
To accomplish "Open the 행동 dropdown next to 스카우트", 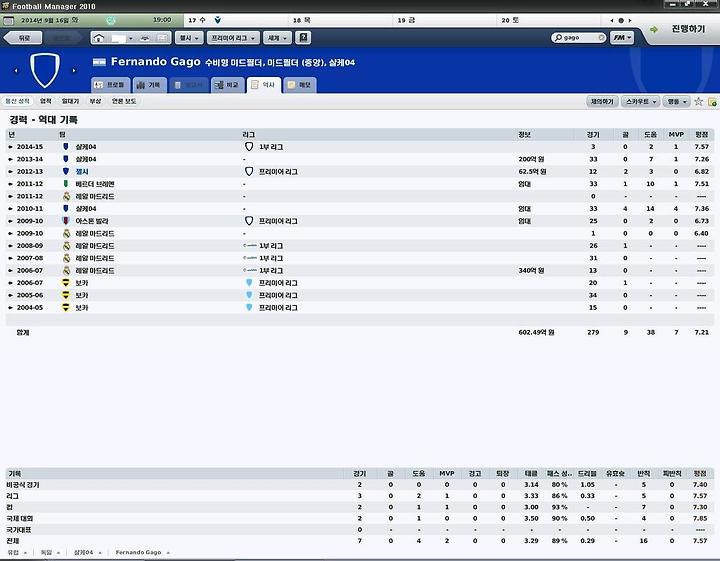I will pos(676,101).
